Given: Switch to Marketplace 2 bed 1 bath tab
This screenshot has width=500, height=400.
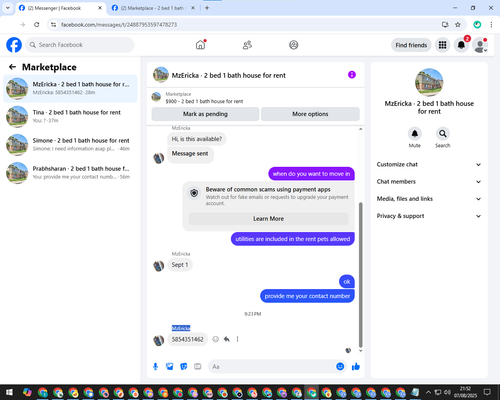Looking at the screenshot, I should click(153, 8).
